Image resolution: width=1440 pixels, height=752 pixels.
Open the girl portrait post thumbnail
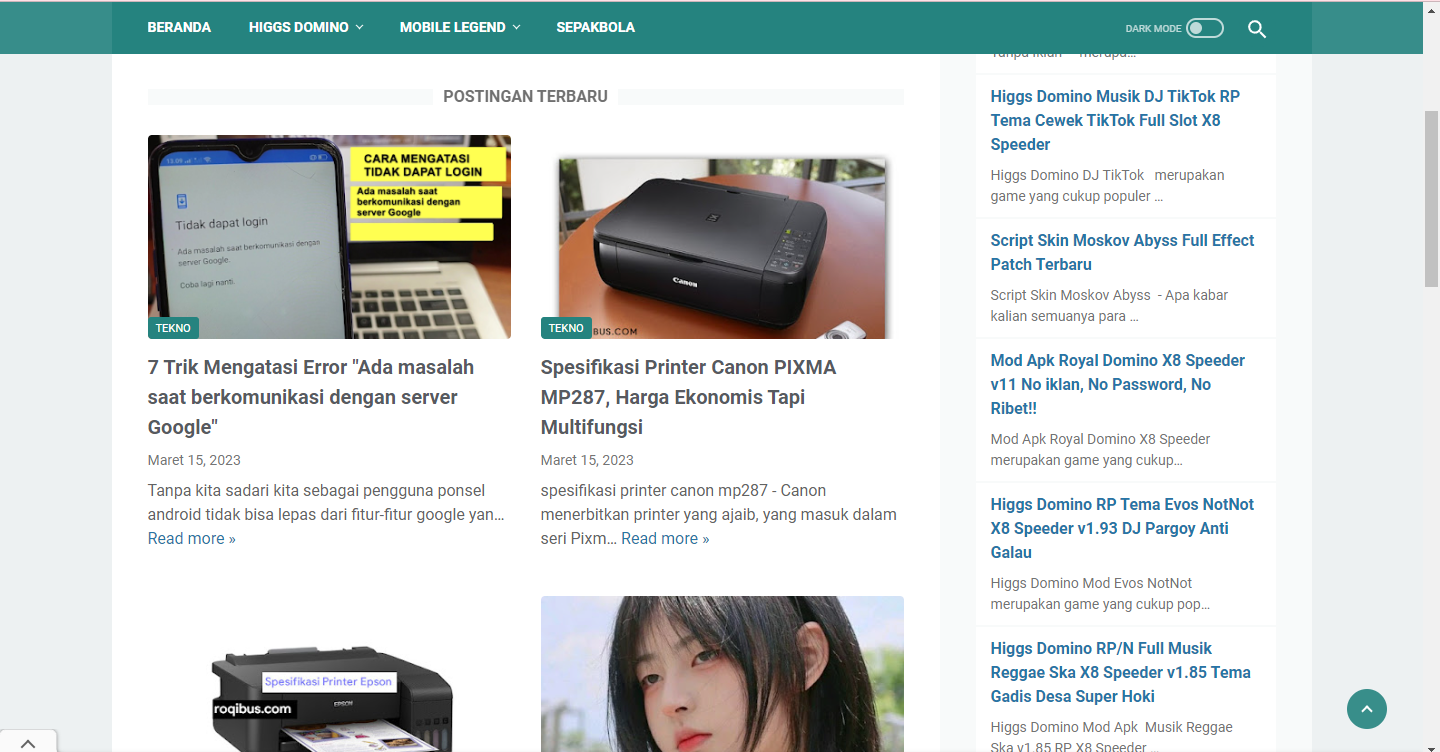coord(722,674)
